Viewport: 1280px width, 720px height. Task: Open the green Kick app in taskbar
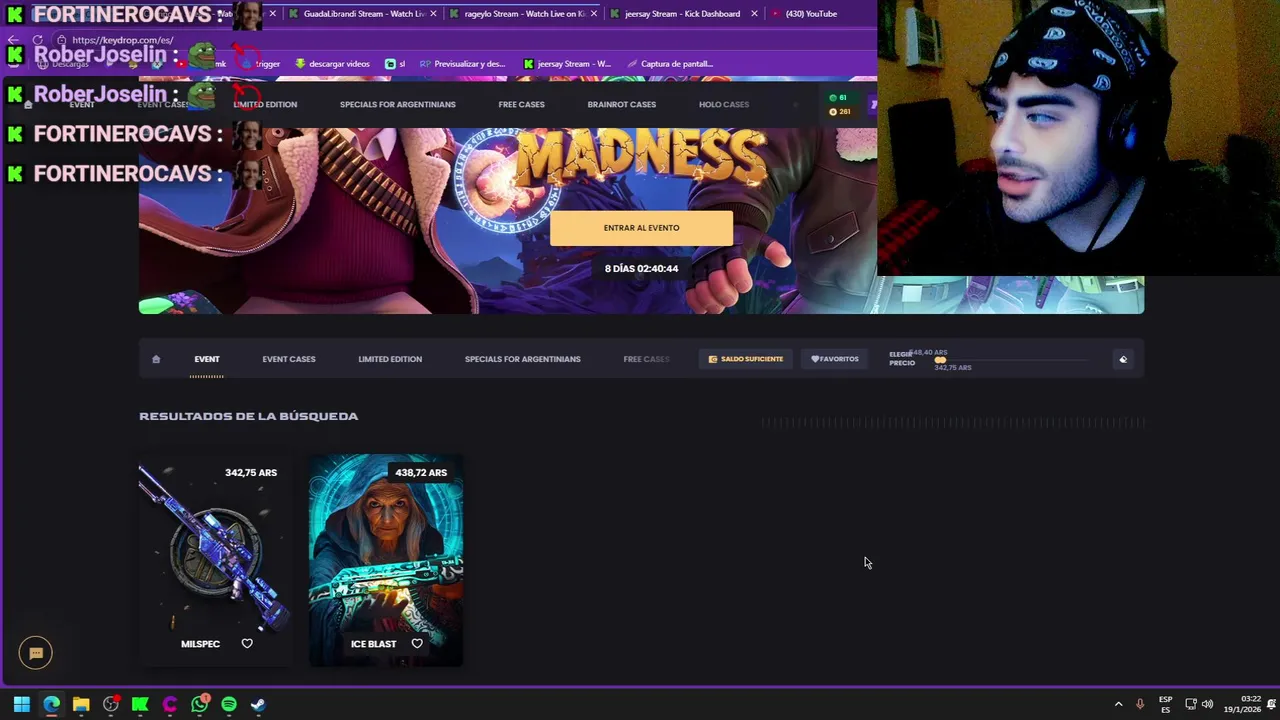(x=140, y=704)
